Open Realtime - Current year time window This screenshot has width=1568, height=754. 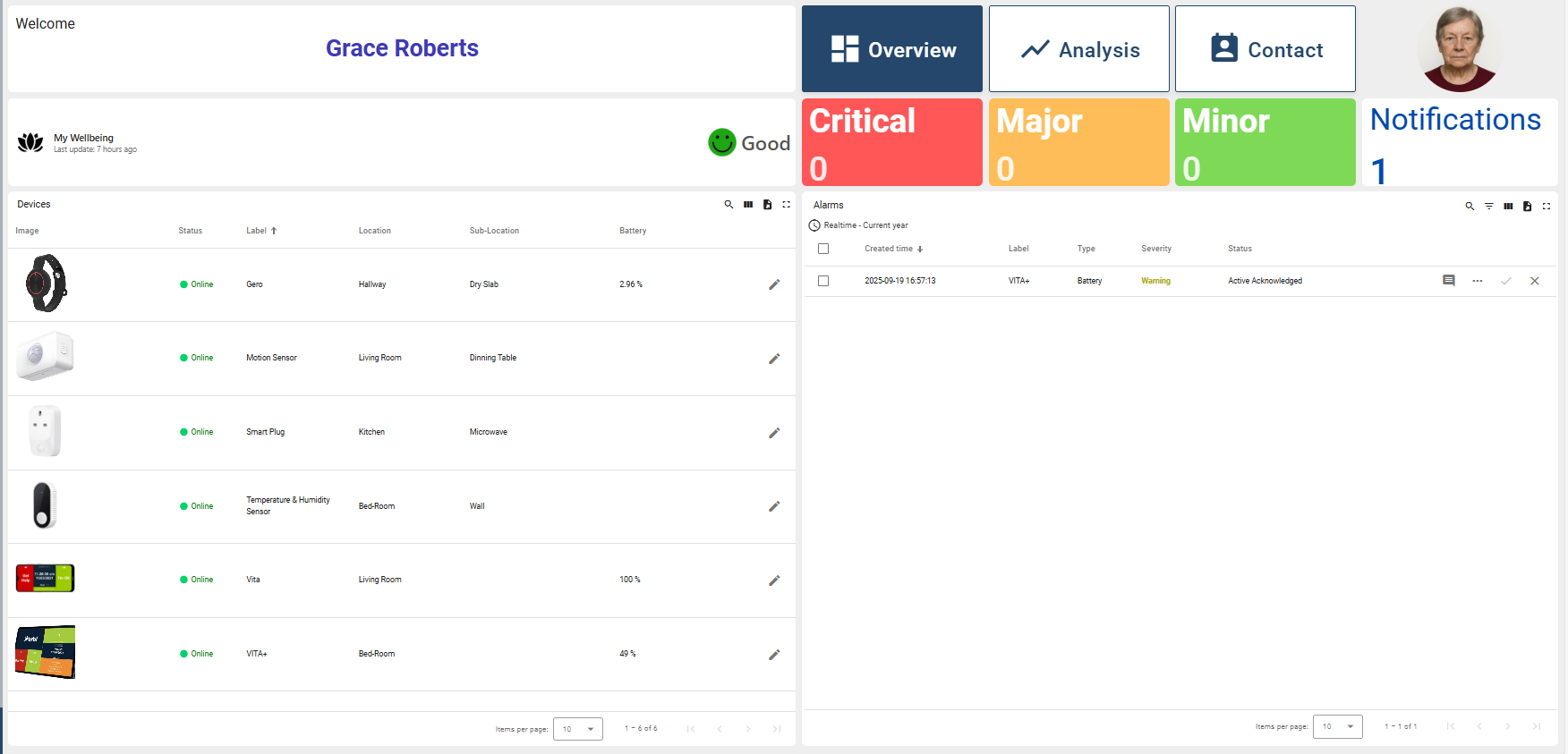pyautogui.click(x=859, y=225)
